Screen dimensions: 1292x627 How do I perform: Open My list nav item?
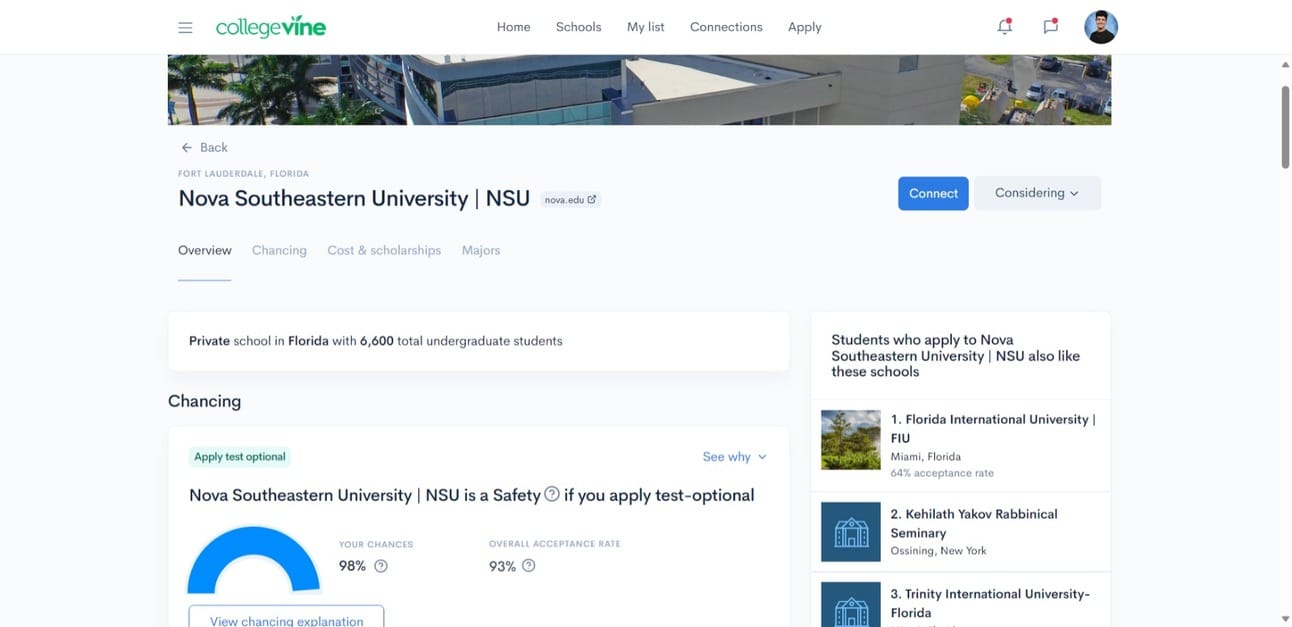pyautogui.click(x=646, y=27)
